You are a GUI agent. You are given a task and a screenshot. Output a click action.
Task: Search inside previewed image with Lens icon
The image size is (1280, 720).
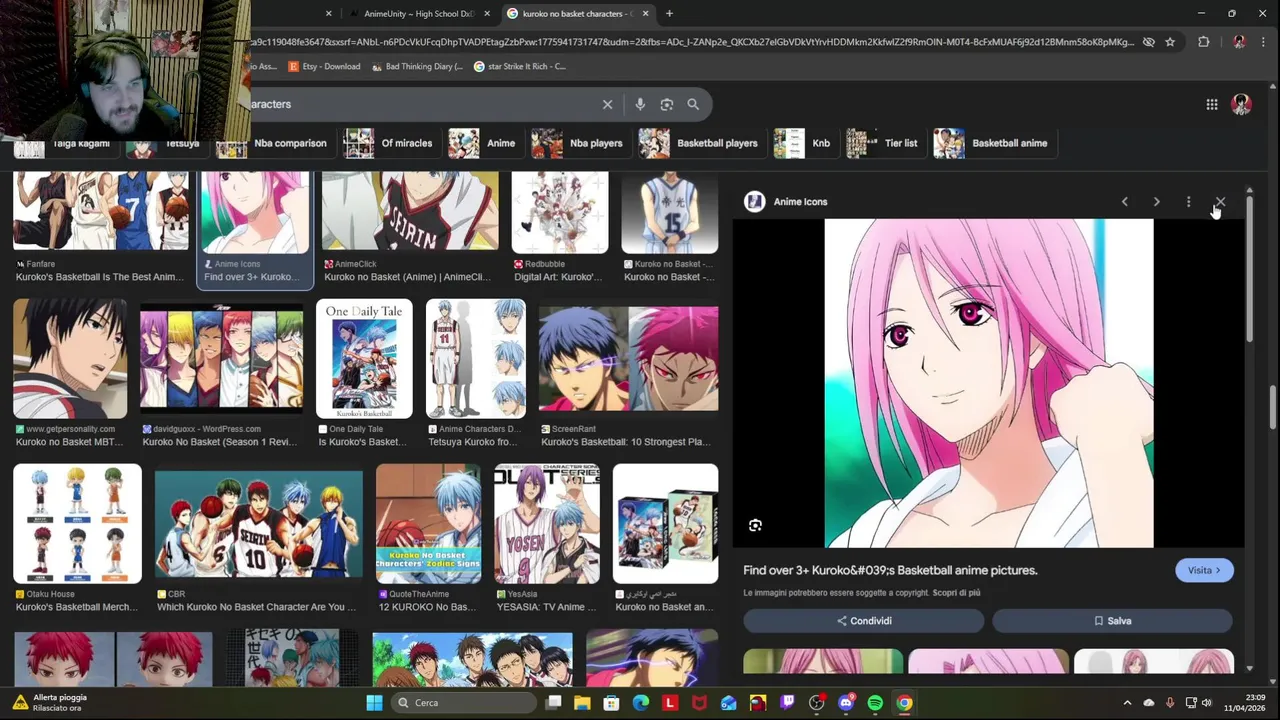coord(755,525)
